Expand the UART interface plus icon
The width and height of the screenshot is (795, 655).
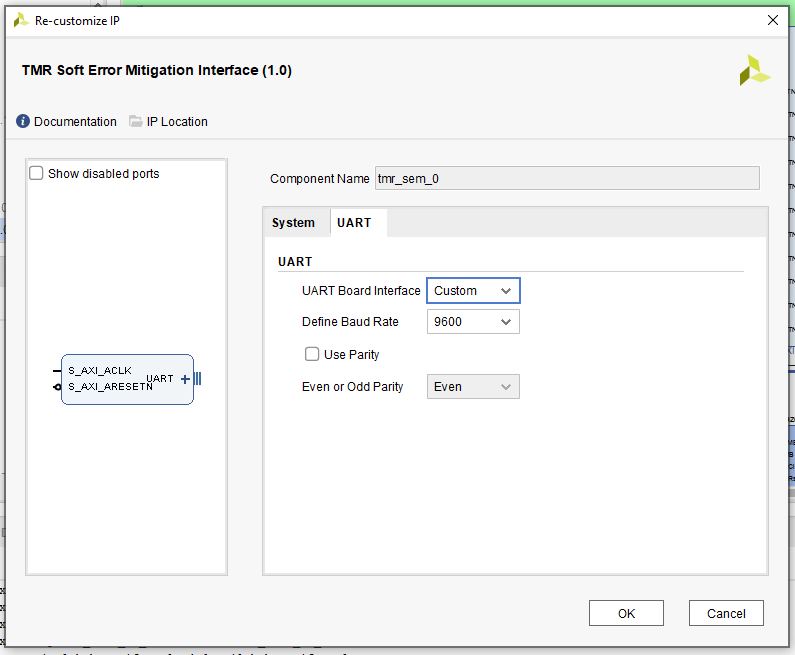pyautogui.click(x=185, y=379)
